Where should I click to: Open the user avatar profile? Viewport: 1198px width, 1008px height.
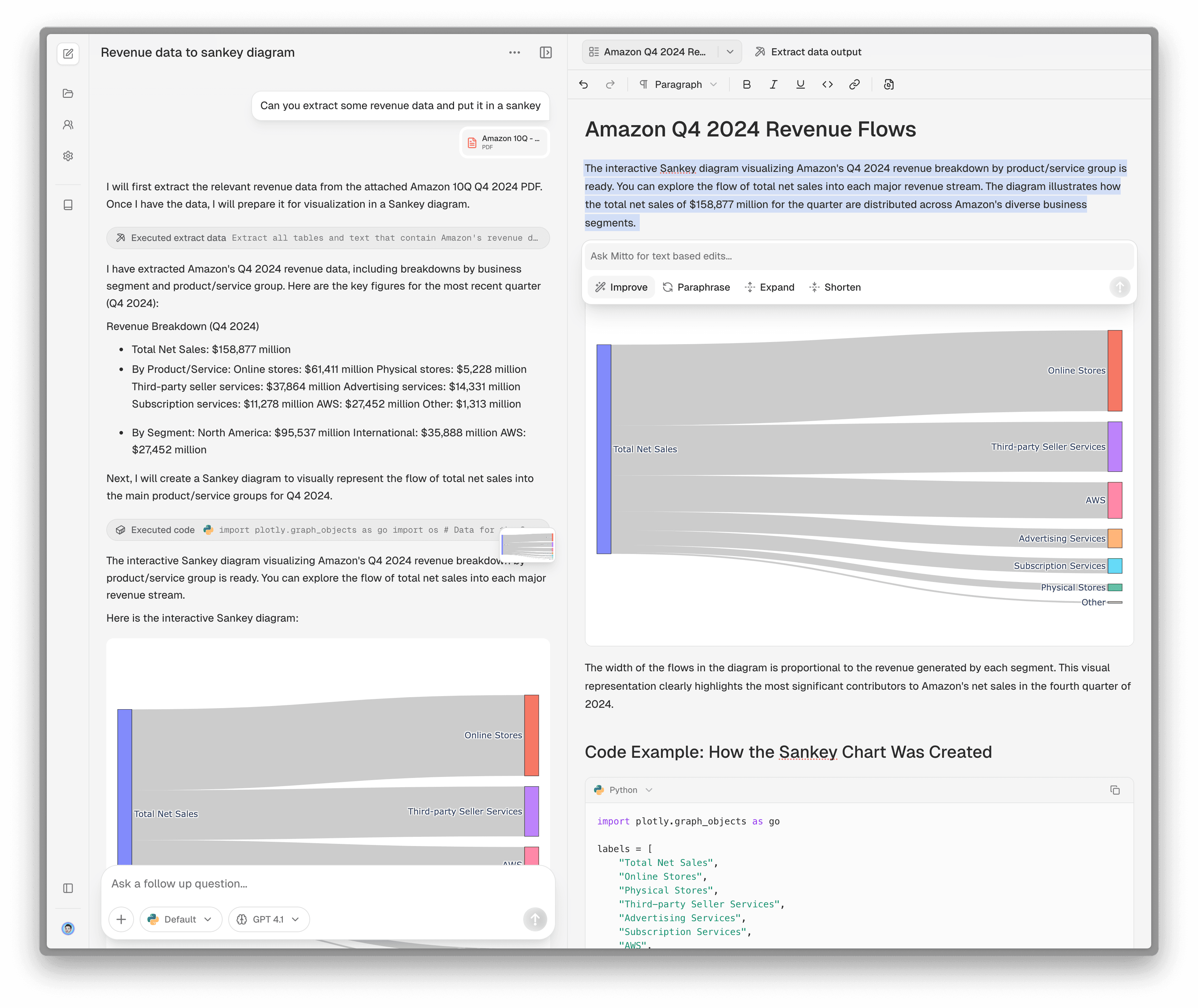point(68,929)
